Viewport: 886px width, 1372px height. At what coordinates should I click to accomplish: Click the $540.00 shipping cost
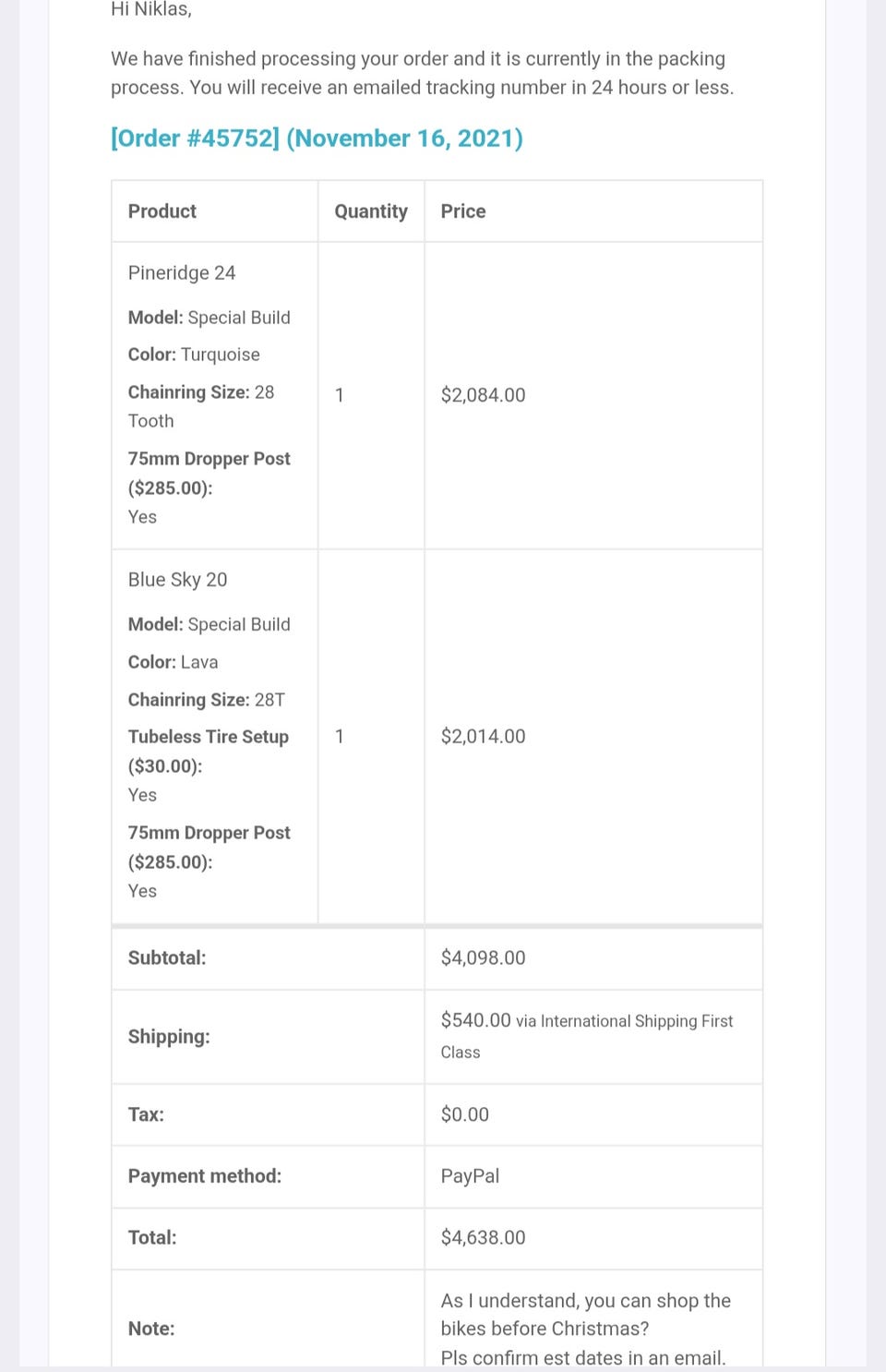(475, 1020)
